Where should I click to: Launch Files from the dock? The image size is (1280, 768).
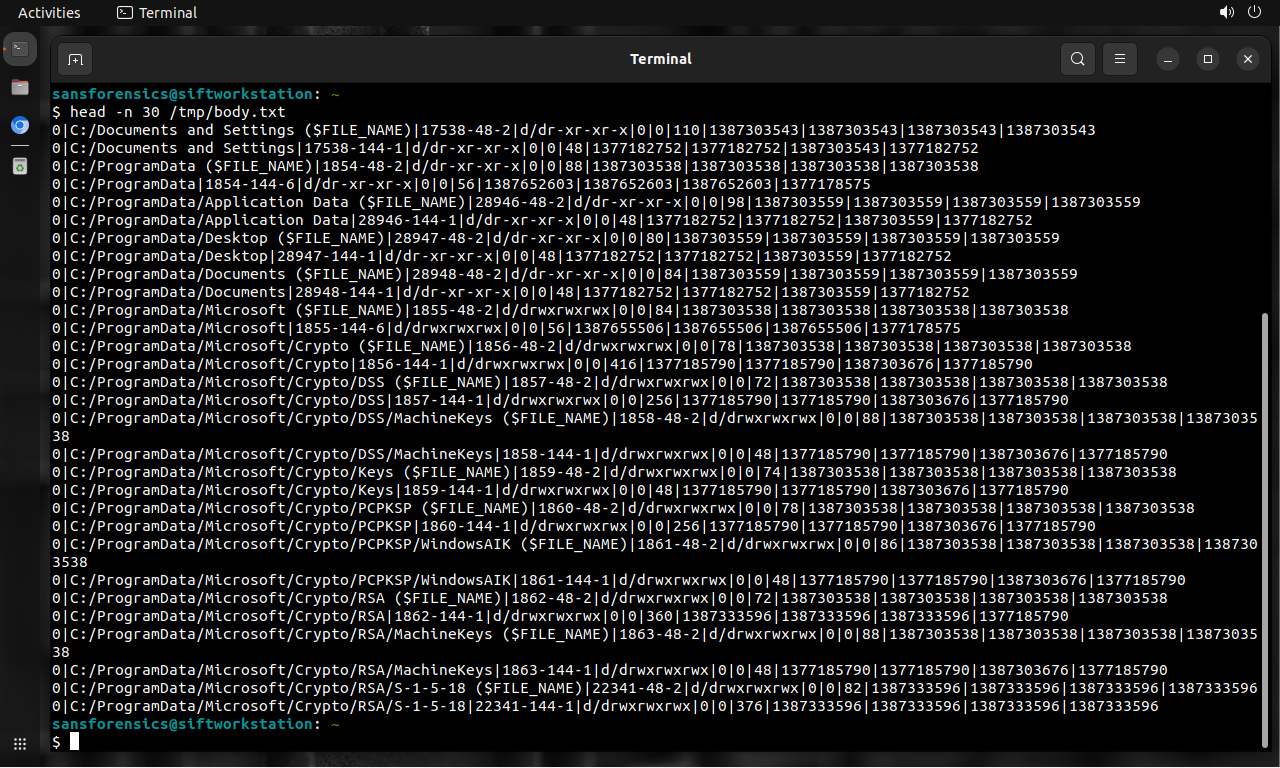pos(20,87)
